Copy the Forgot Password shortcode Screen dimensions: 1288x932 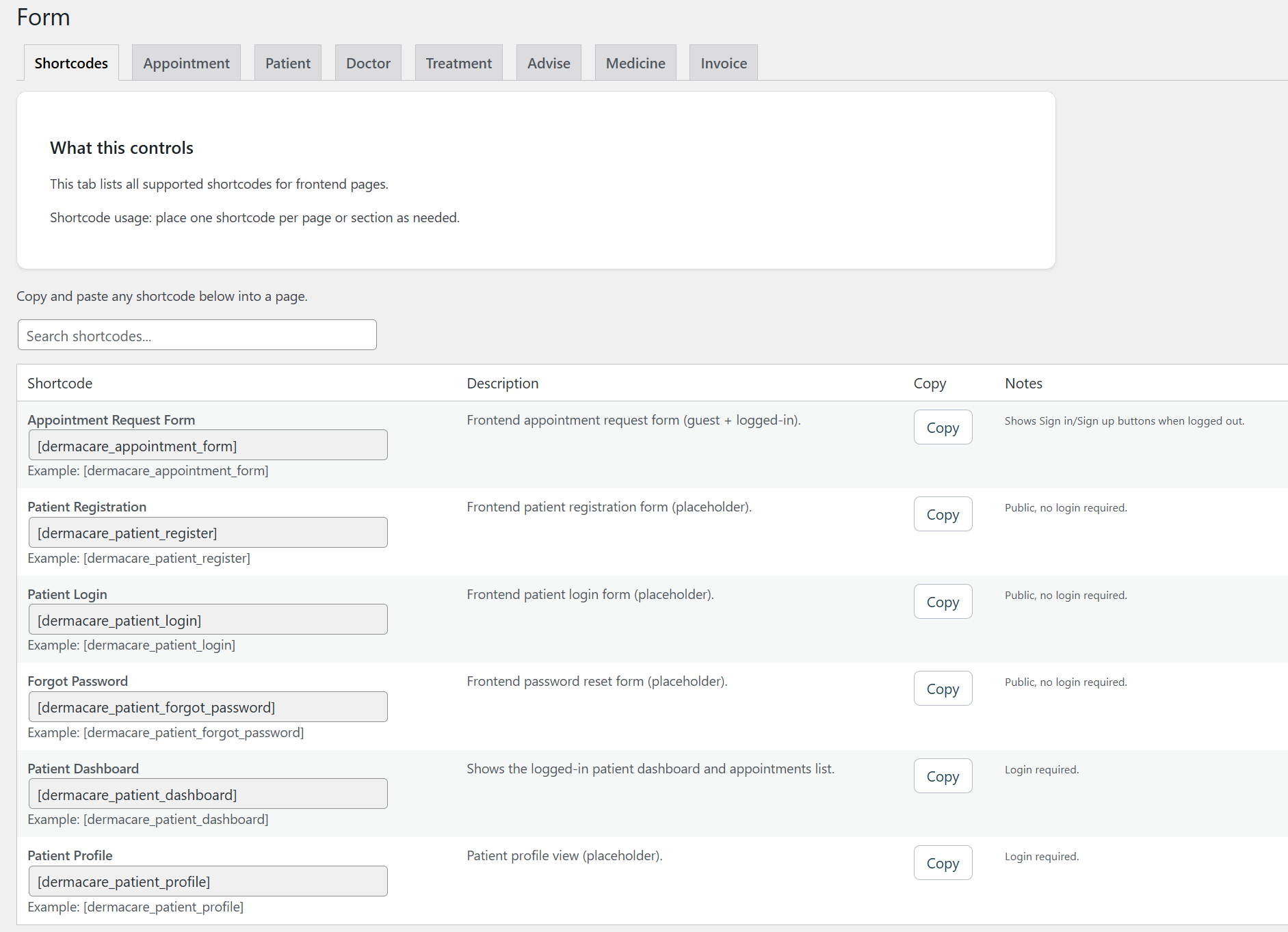943,689
